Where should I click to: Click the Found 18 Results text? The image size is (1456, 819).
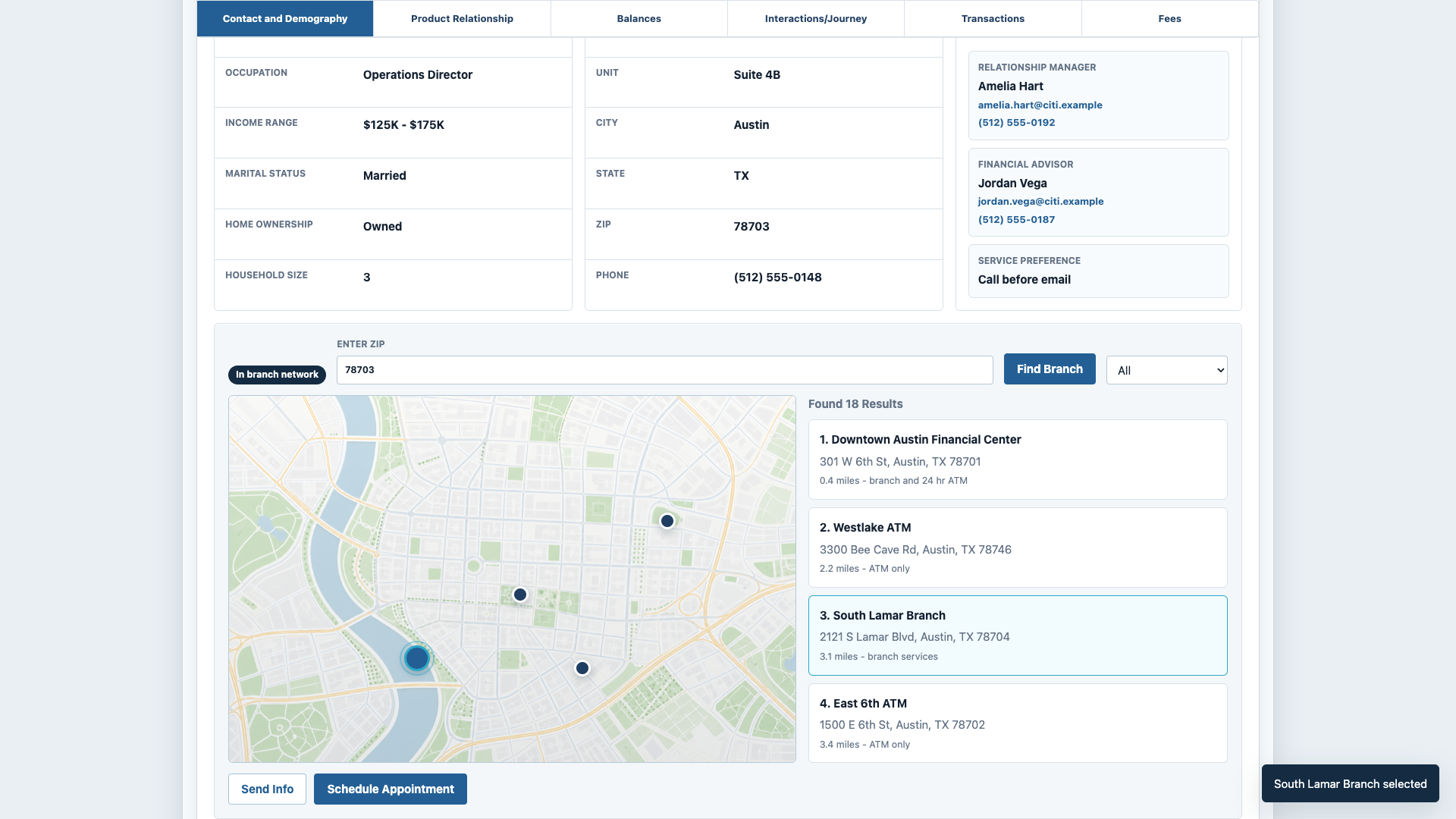tap(855, 403)
